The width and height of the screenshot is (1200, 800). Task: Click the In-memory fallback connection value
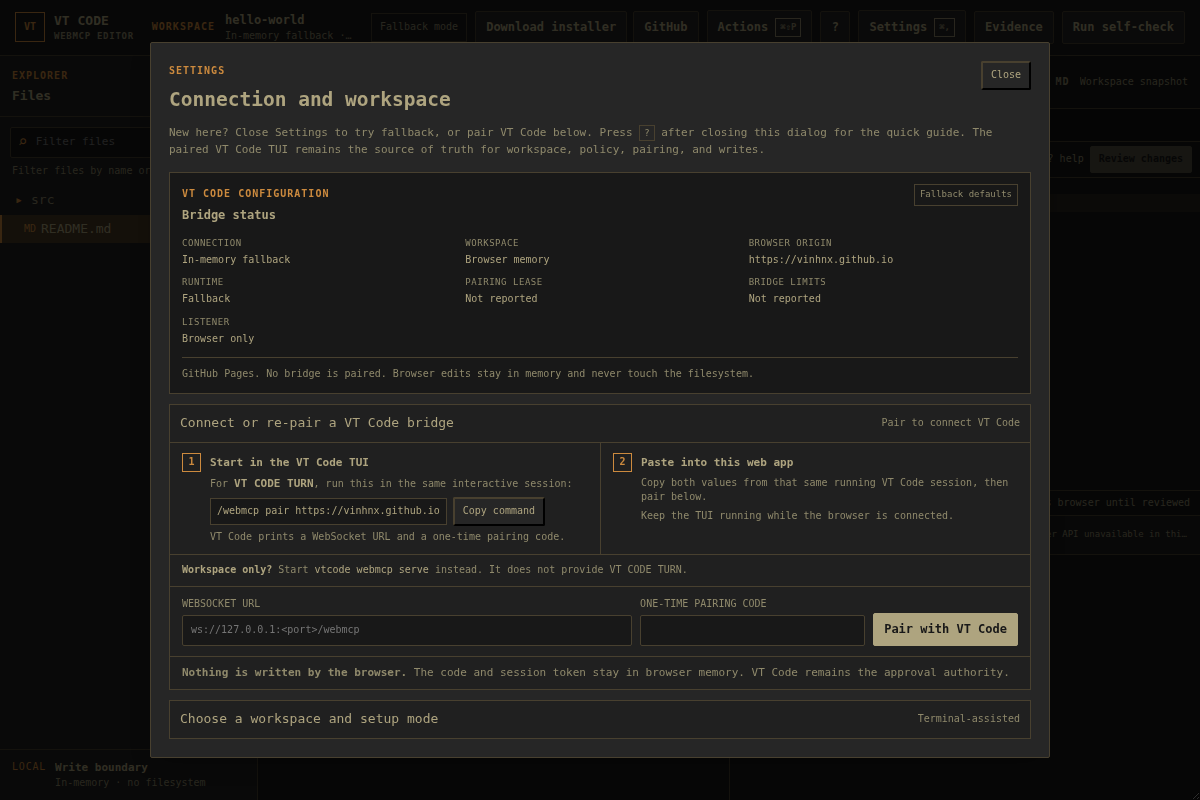click(x=236, y=260)
